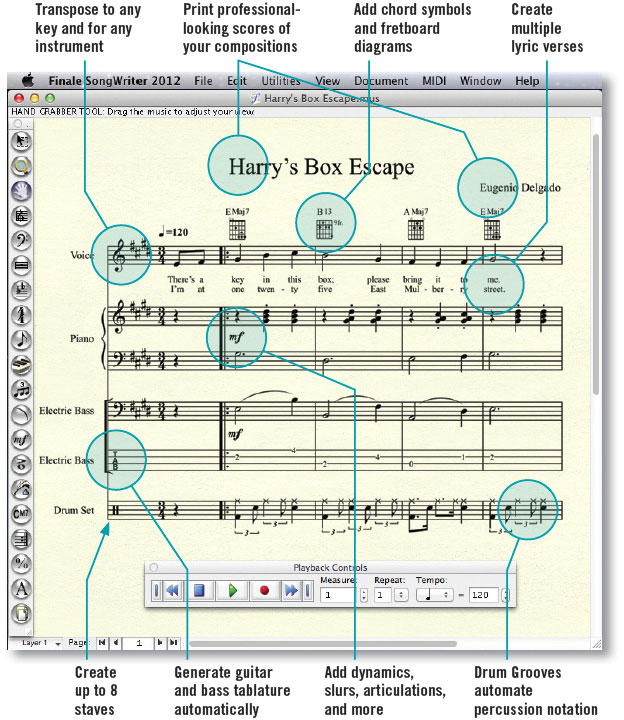Go to next page button
Screen dimensions: 624x720
pyautogui.click(x=160, y=643)
